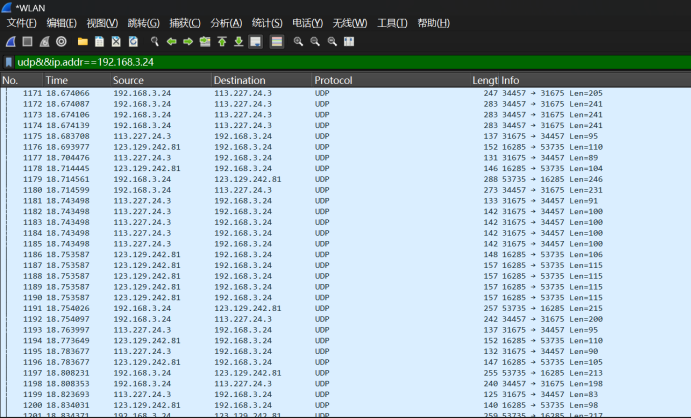Select packet 1186 with Len=106
This screenshot has height=418, width=691.
coord(346,255)
